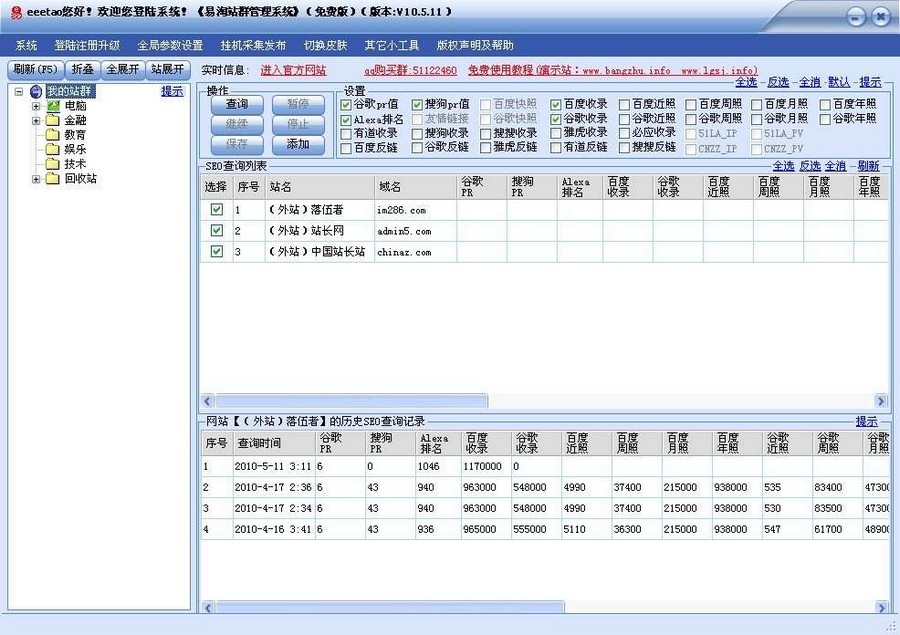Open the 其它小工具 menu
900x635 pixels.
(x=391, y=45)
